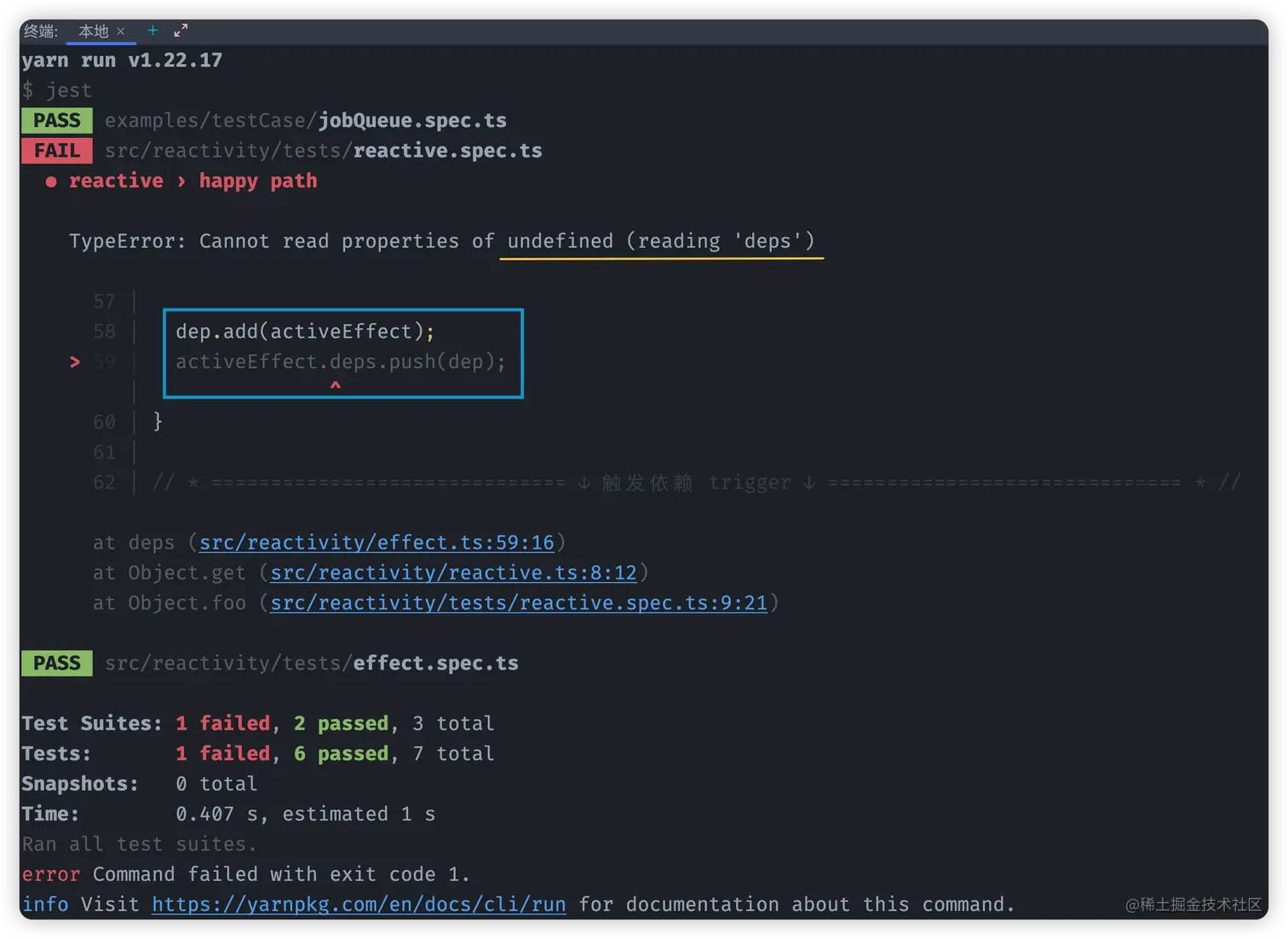Add a new terminal session with plus icon
This screenshot has height=939, width=1288.
tap(152, 31)
